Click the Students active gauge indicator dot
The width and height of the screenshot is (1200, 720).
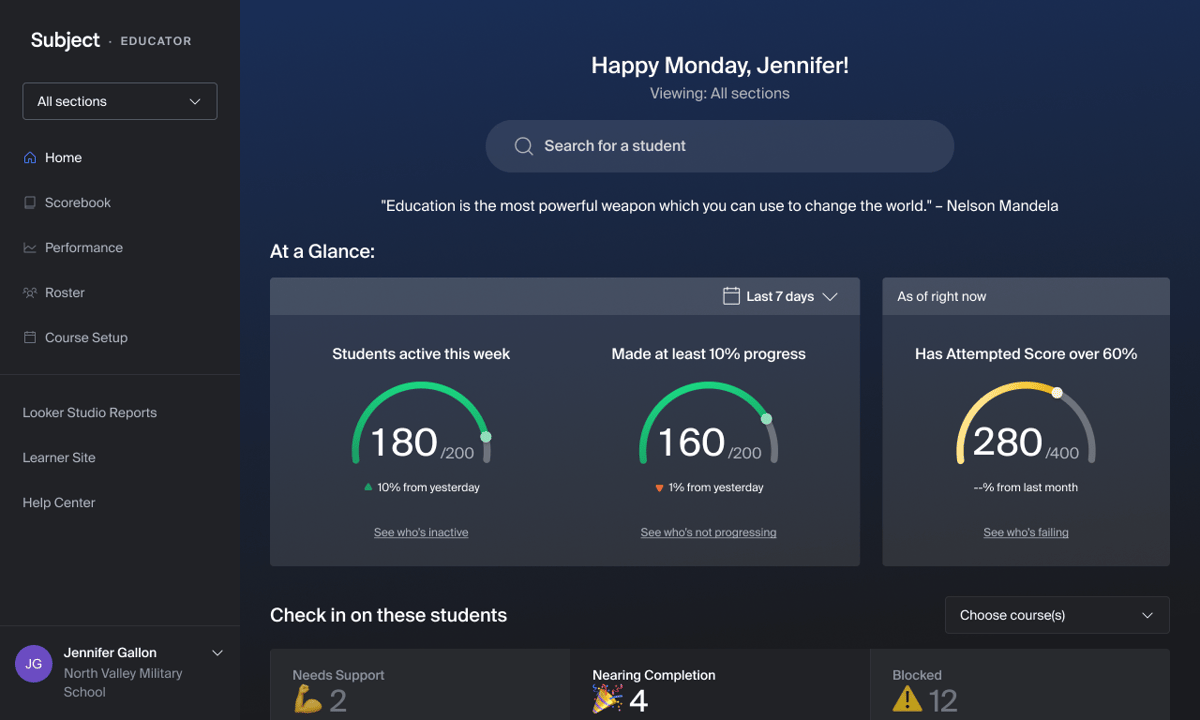486,437
